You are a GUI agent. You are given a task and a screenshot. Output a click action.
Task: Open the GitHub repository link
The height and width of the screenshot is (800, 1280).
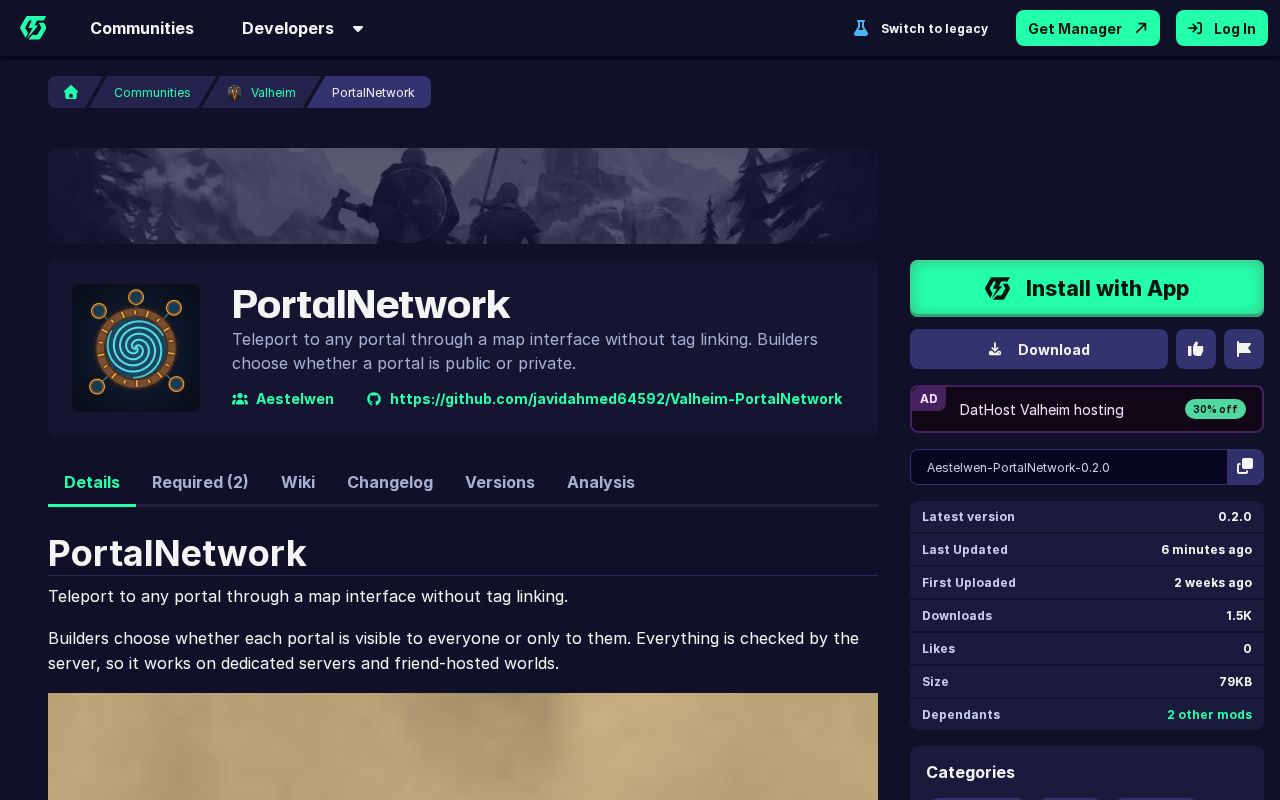pyautogui.click(x=605, y=399)
